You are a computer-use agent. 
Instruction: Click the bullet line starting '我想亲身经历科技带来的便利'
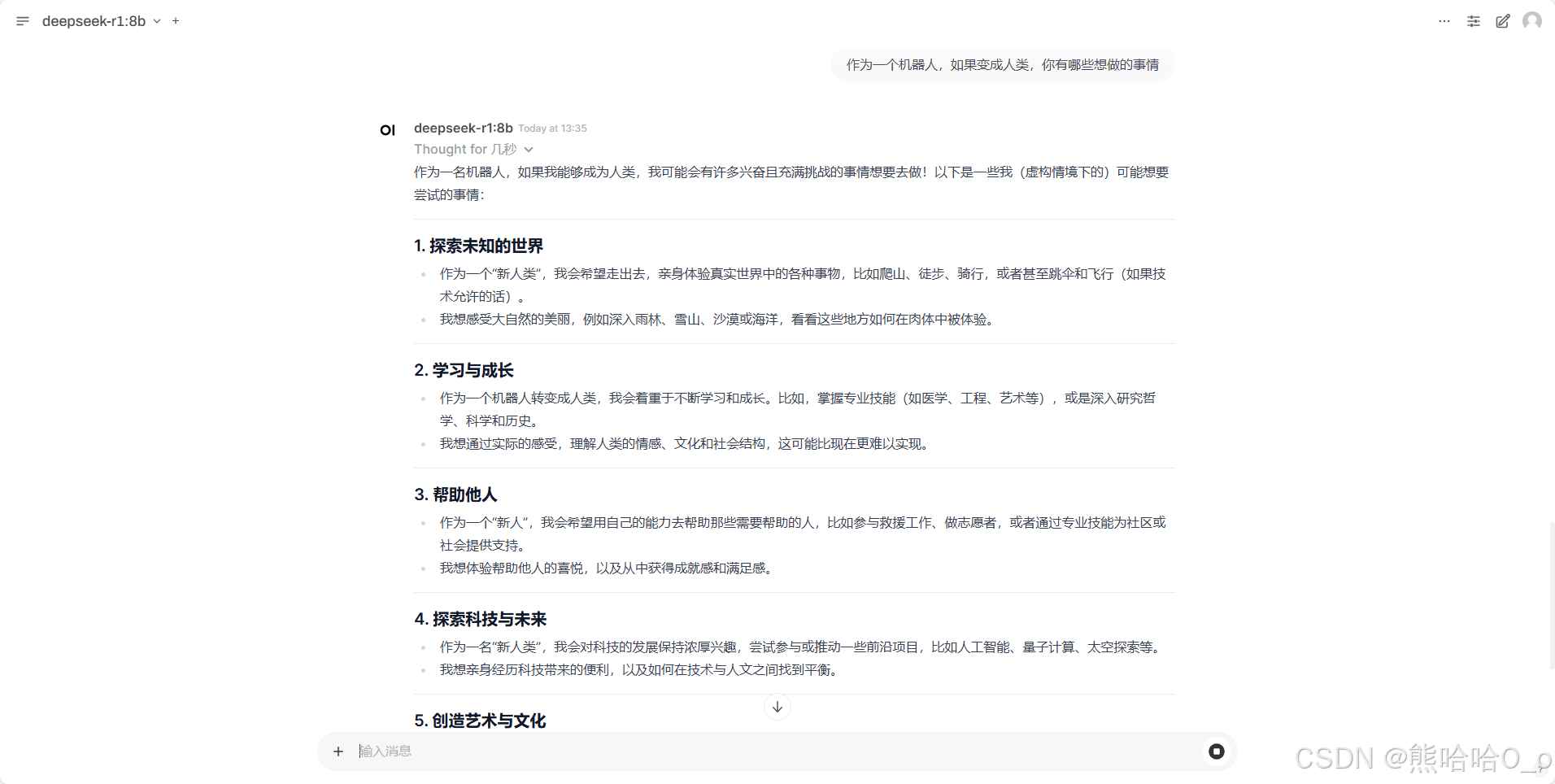pos(639,670)
